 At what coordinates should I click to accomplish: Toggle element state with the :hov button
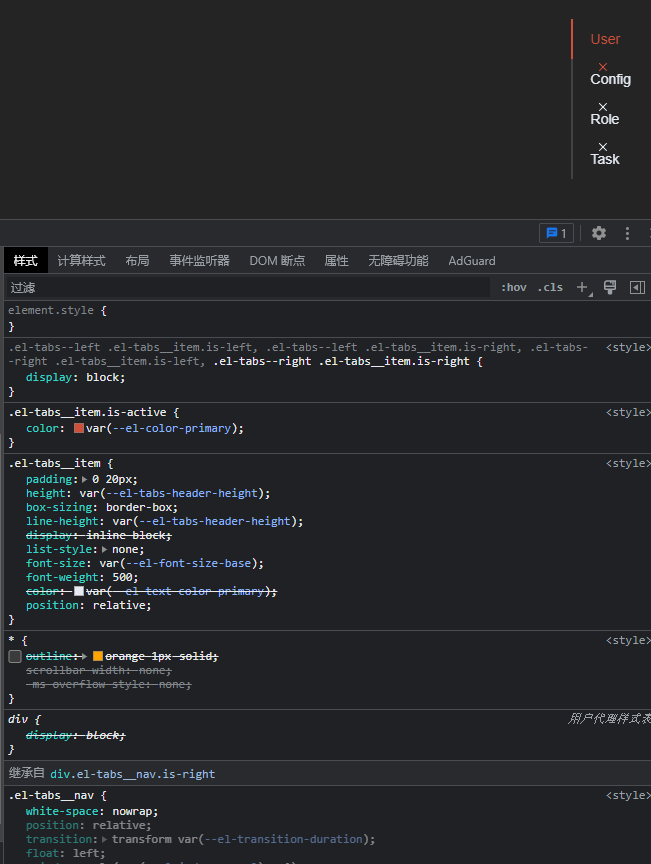513,287
